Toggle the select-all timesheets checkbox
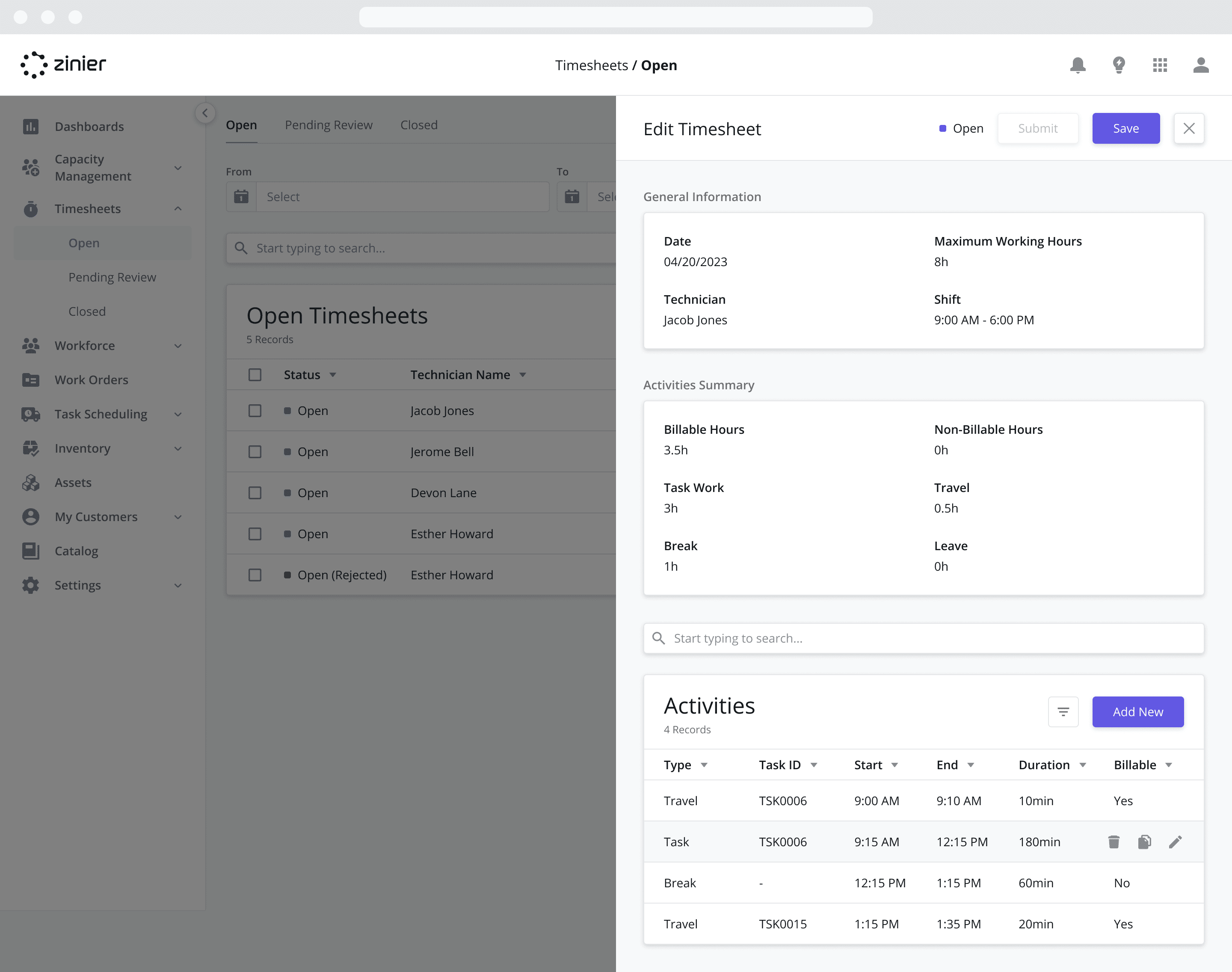1232x972 pixels. [255, 374]
